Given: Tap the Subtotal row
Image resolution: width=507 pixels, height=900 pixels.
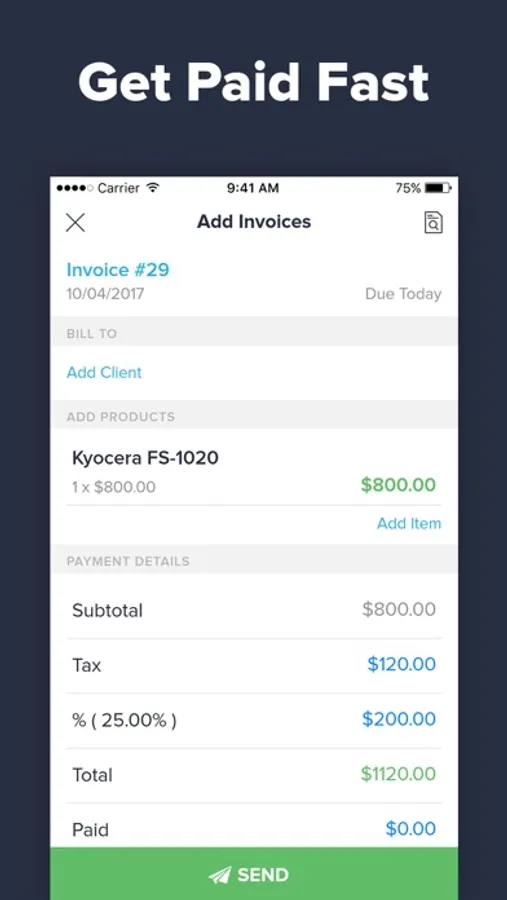Looking at the screenshot, I should click(x=254, y=610).
